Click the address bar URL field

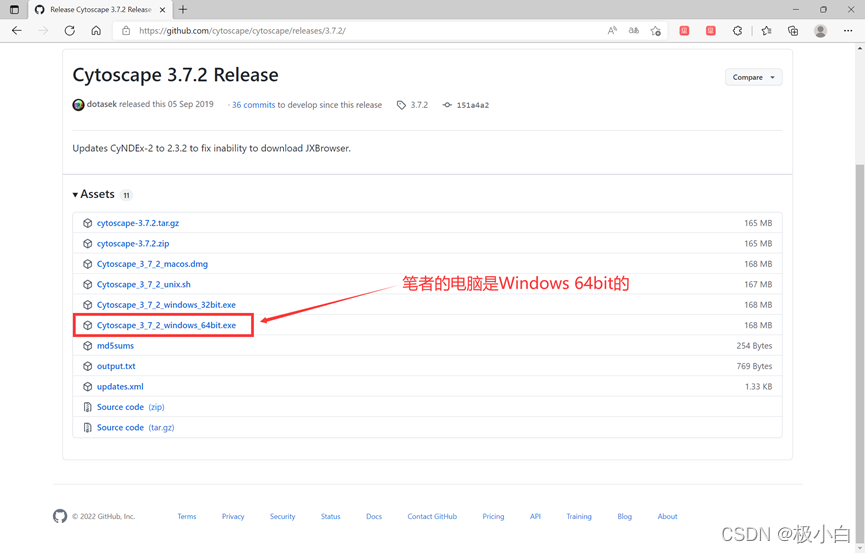click(x=364, y=31)
